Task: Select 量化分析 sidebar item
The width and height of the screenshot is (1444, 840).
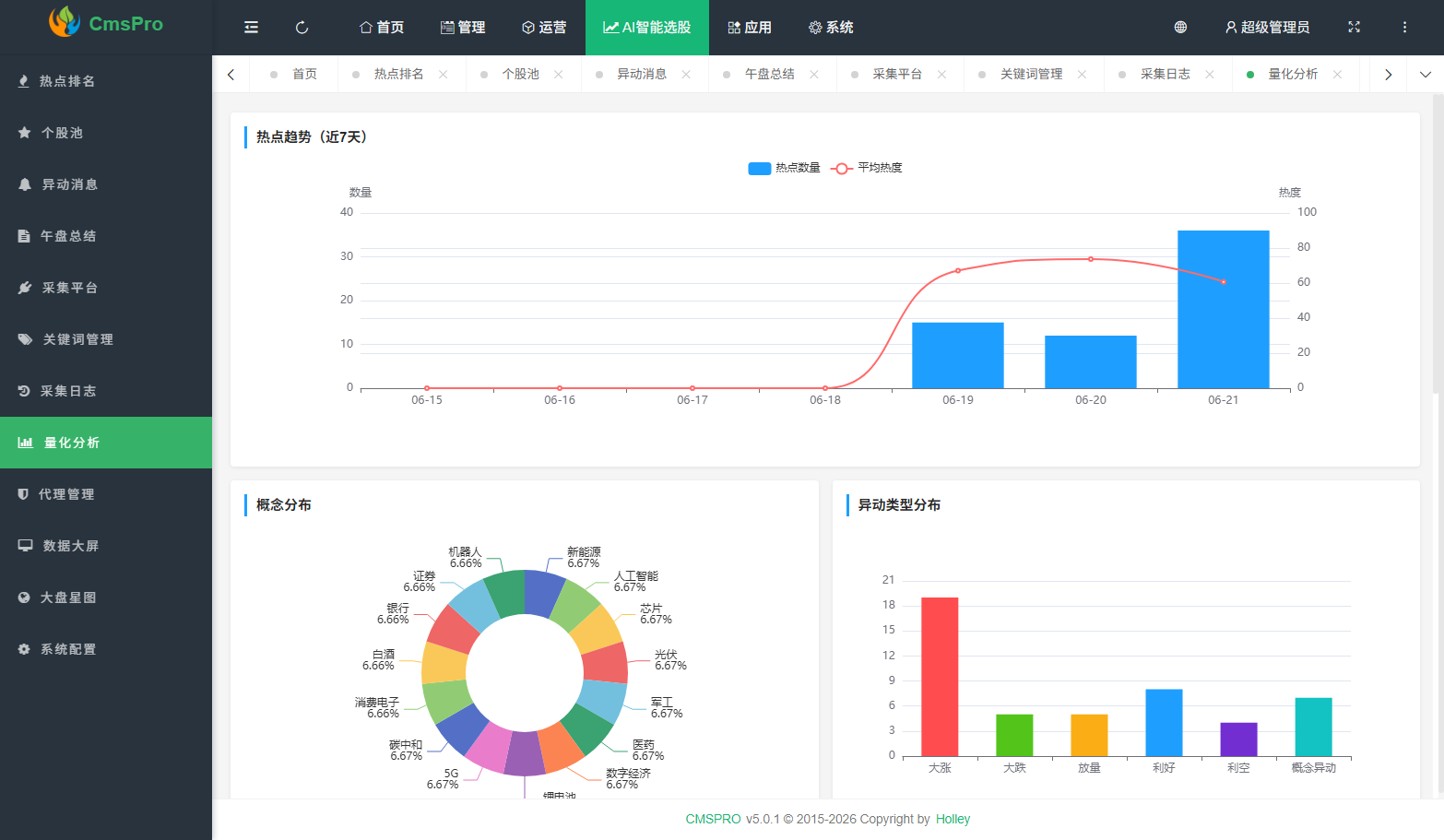Action: click(106, 443)
